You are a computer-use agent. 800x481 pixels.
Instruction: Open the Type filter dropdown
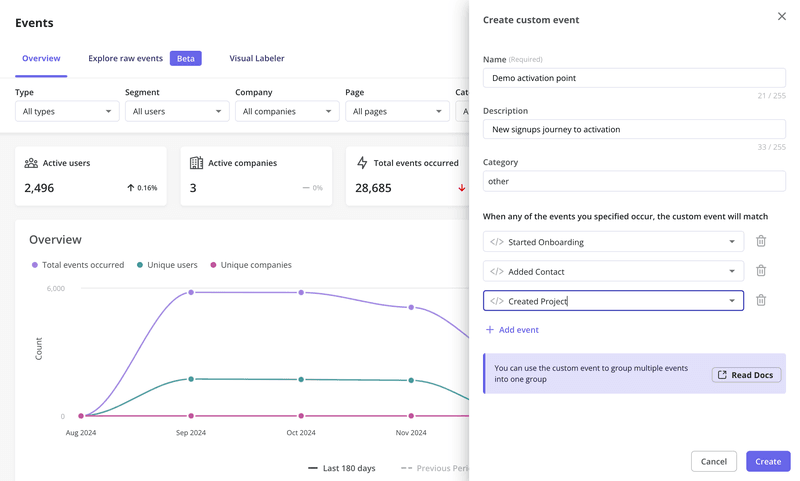(x=67, y=111)
